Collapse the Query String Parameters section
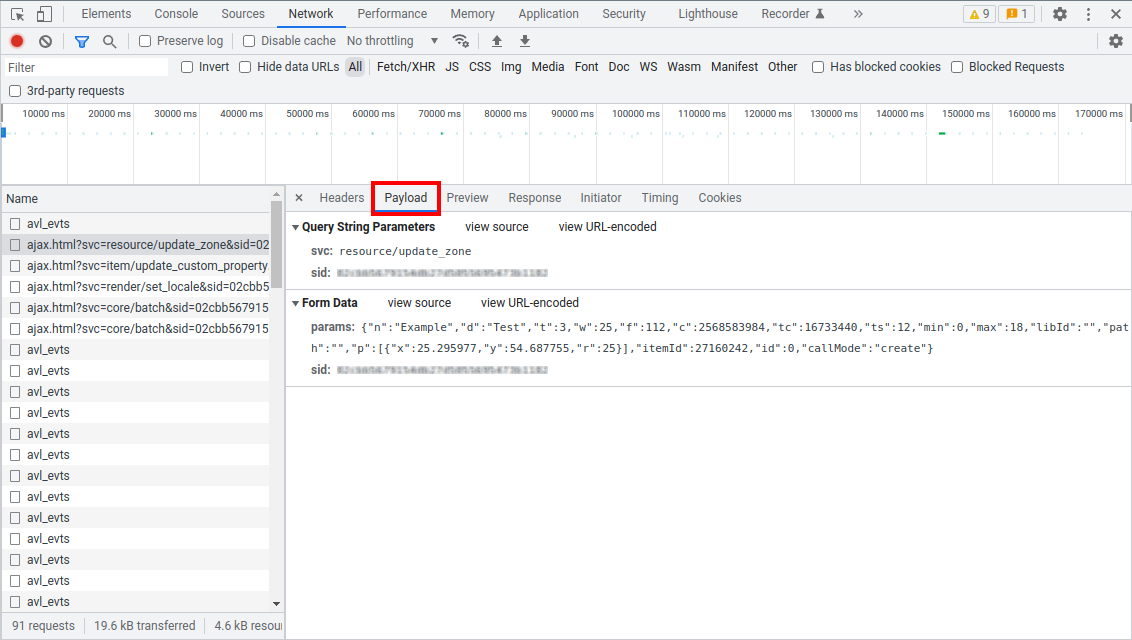1132x640 pixels. tap(296, 228)
